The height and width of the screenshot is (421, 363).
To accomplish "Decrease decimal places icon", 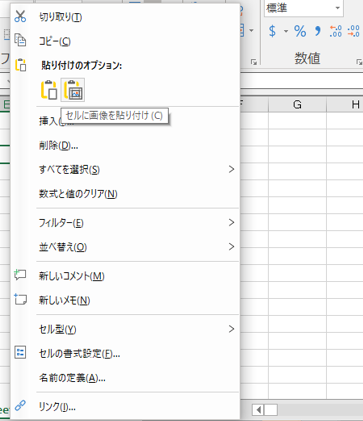I will (353, 31).
